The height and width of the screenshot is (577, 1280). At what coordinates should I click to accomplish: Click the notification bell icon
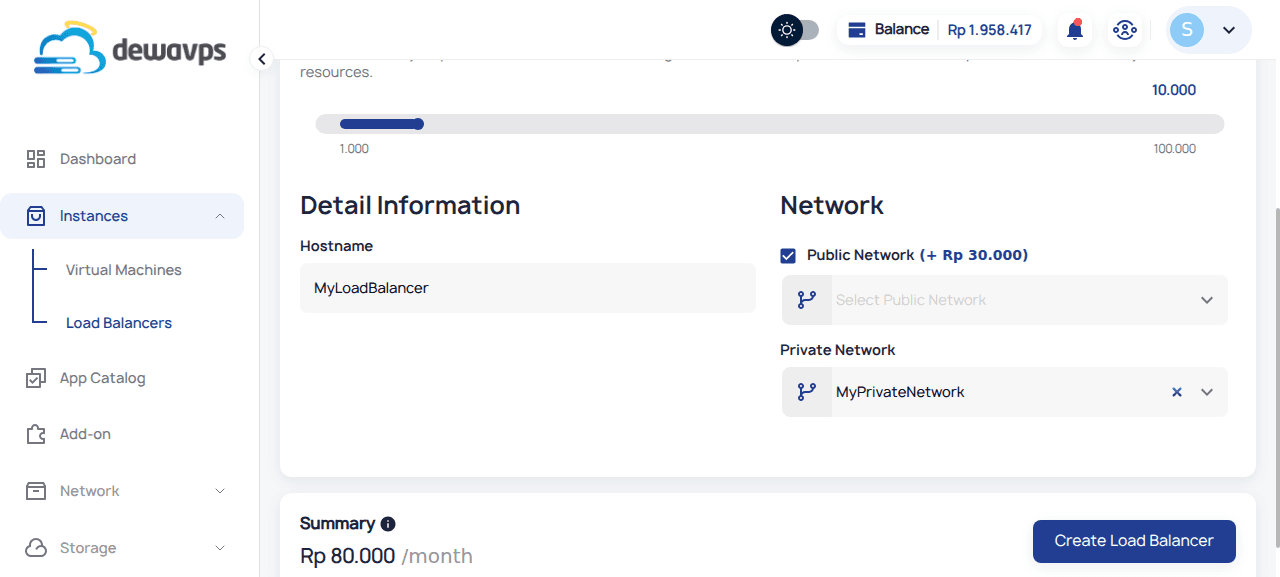[x=1075, y=30]
